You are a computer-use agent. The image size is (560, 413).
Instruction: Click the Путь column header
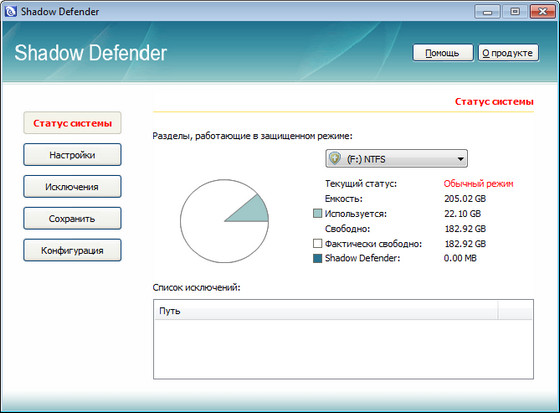click(x=326, y=311)
